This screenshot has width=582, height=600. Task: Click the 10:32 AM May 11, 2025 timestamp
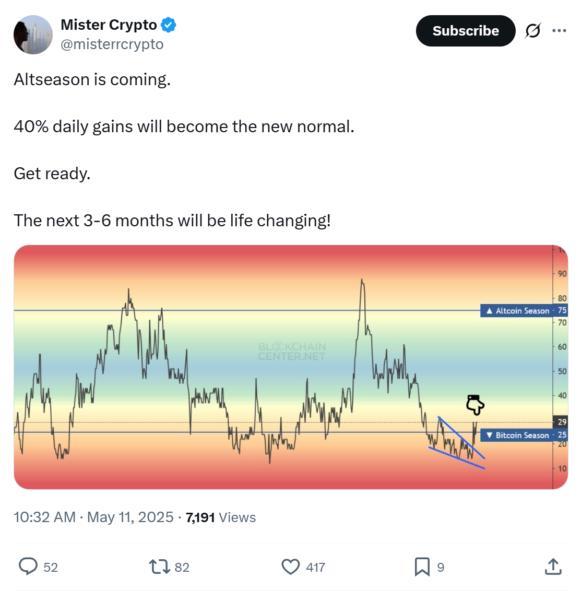94,517
